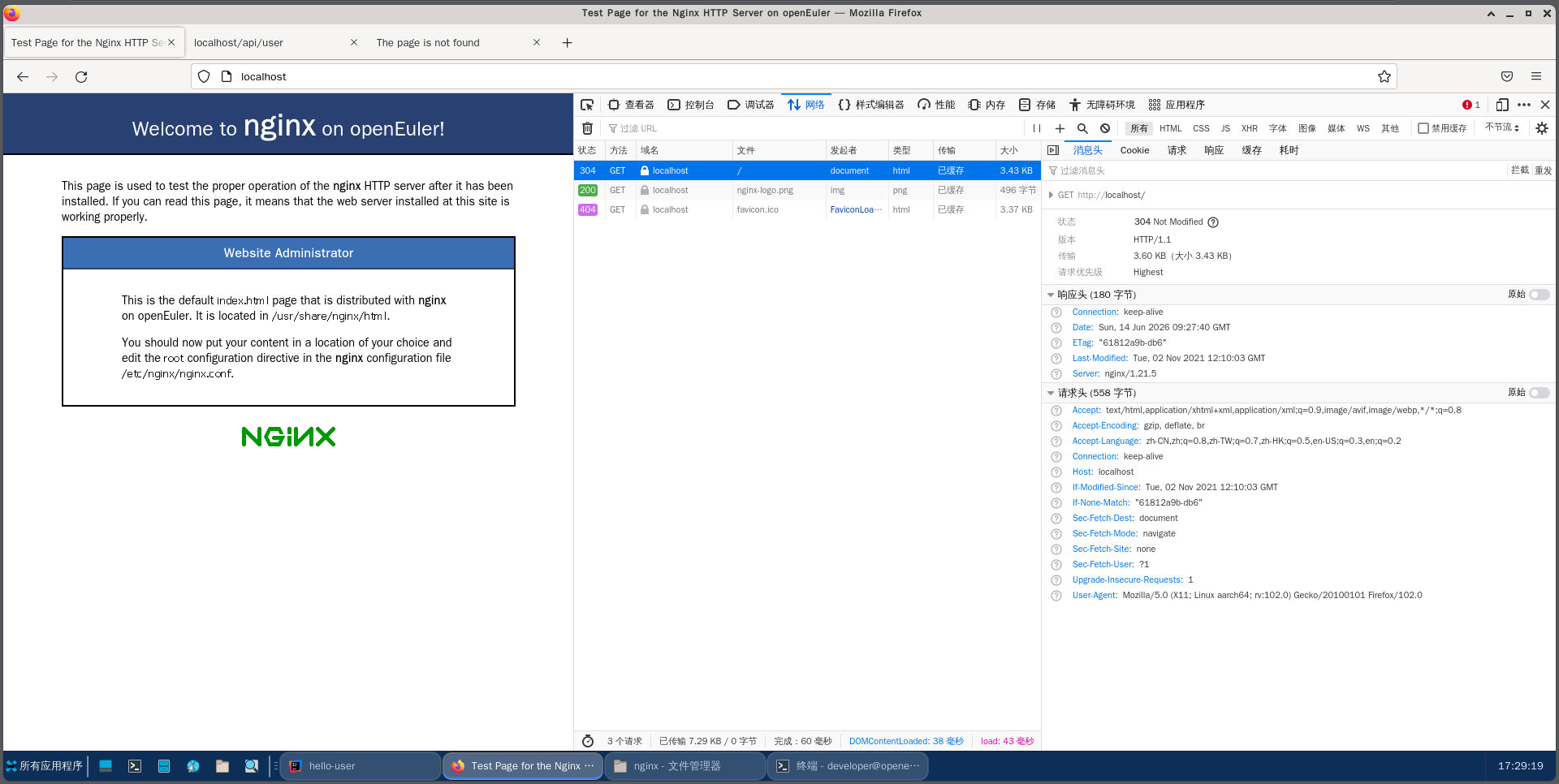Open a new browser tab
This screenshot has height=784, width=1559.
pyautogui.click(x=567, y=43)
